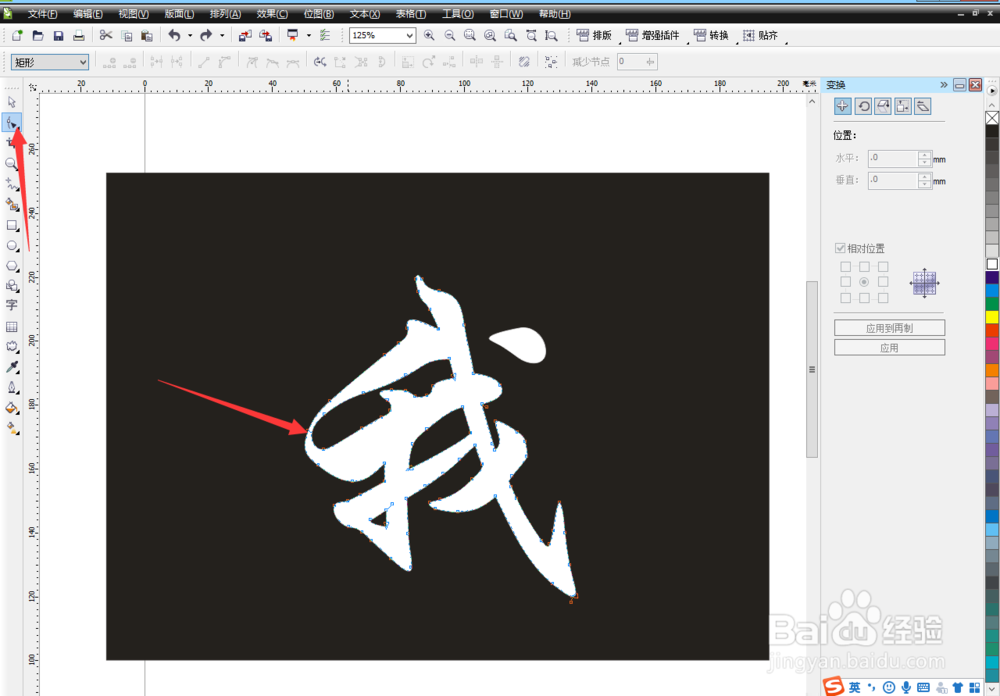Click the 转换 button
The width and height of the screenshot is (1000, 696).
[711, 36]
